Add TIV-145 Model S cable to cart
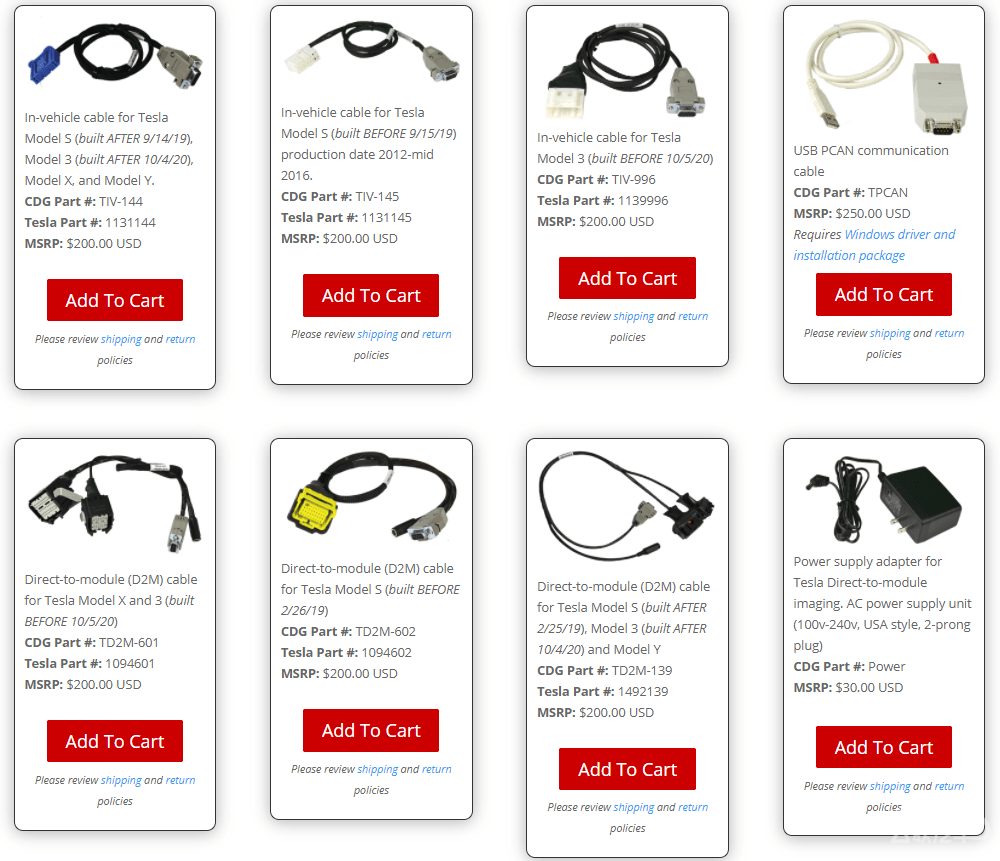The width and height of the screenshot is (1000, 861). click(x=371, y=295)
